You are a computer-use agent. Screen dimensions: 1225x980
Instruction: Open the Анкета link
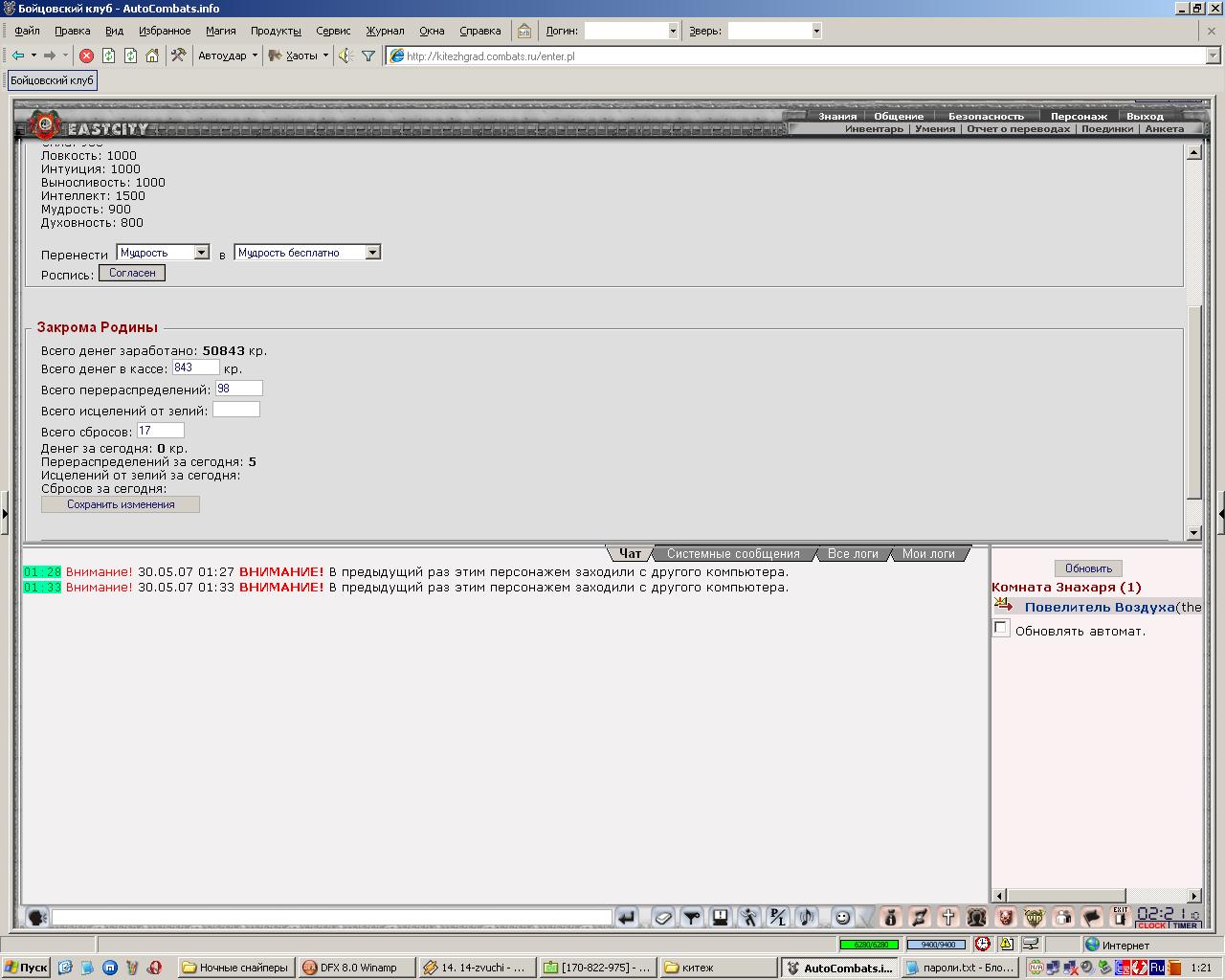coord(1165,128)
